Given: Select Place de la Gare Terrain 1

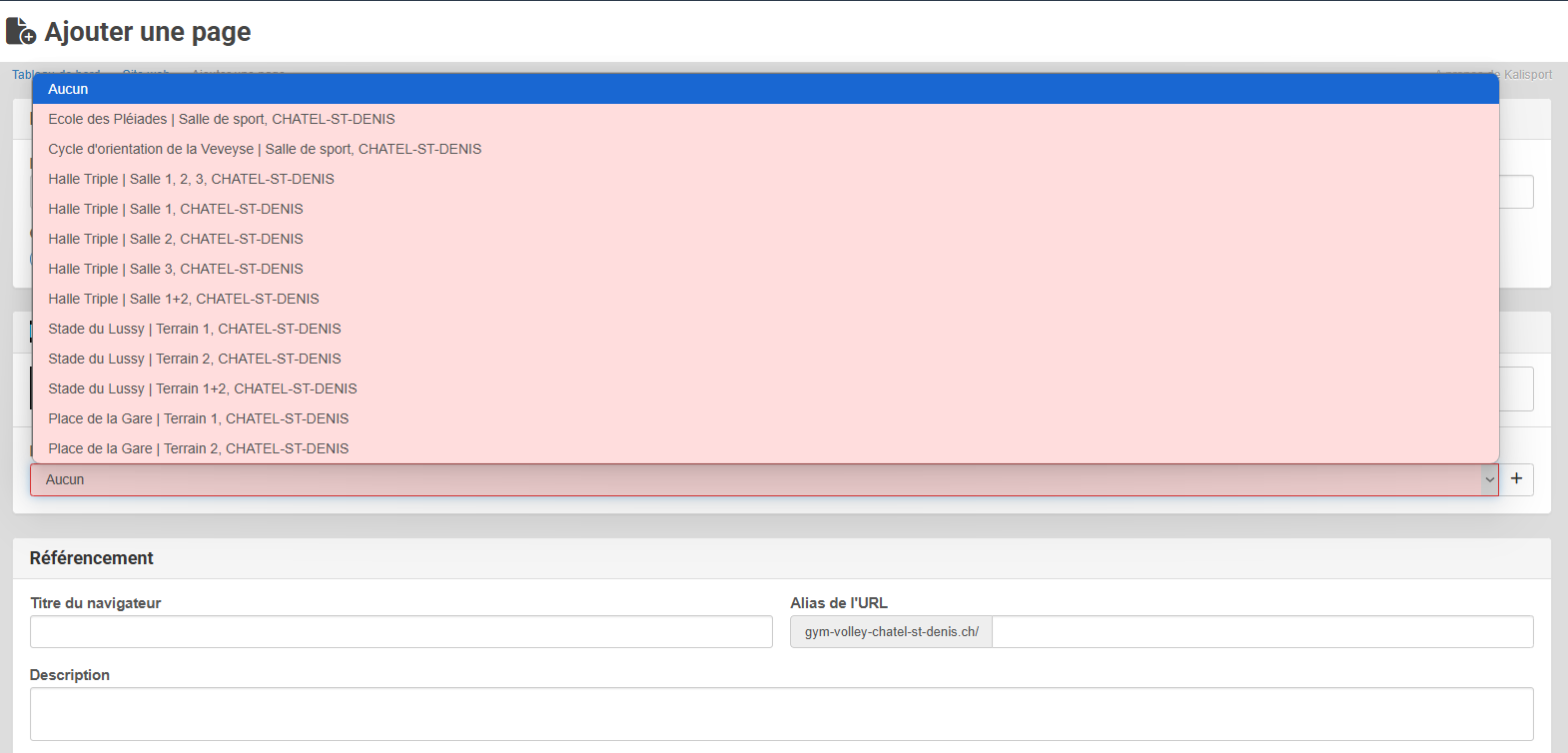Looking at the screenshot, I should pos(199,418).
